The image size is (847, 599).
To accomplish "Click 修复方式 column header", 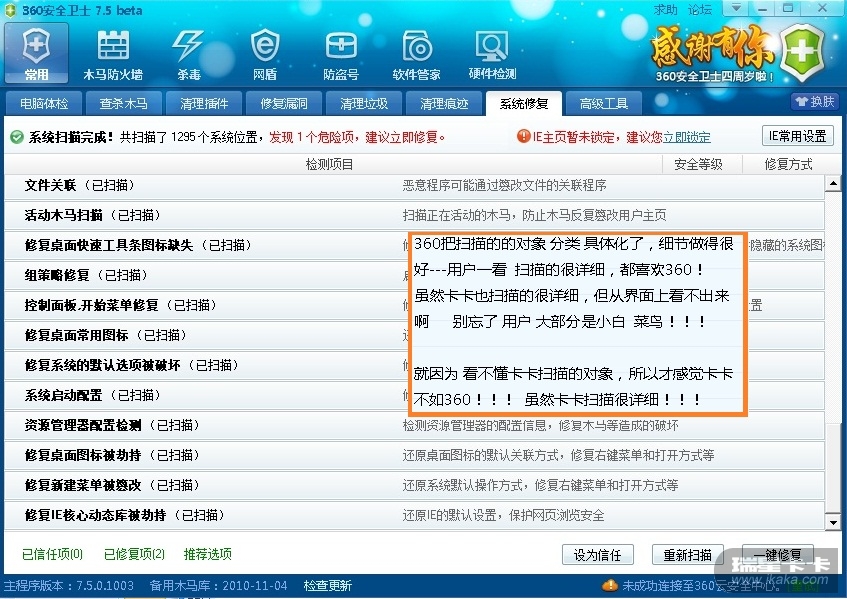I will click(x=788, y=164).
